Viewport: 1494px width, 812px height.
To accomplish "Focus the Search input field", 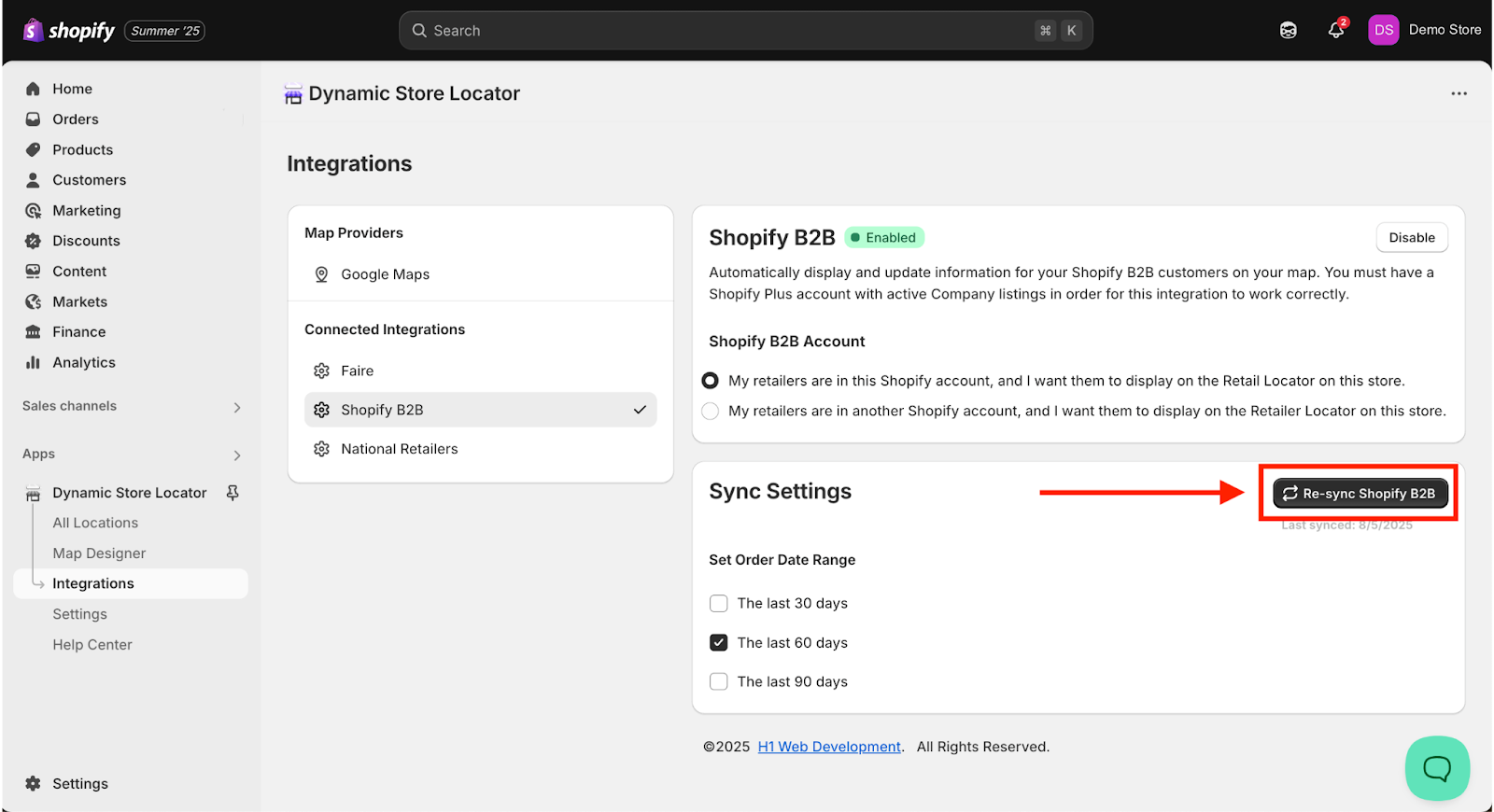I will (746, 31).
